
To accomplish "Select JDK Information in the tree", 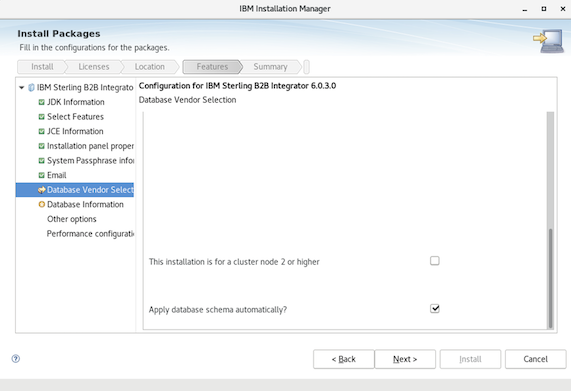I will [x=76, y=102].
